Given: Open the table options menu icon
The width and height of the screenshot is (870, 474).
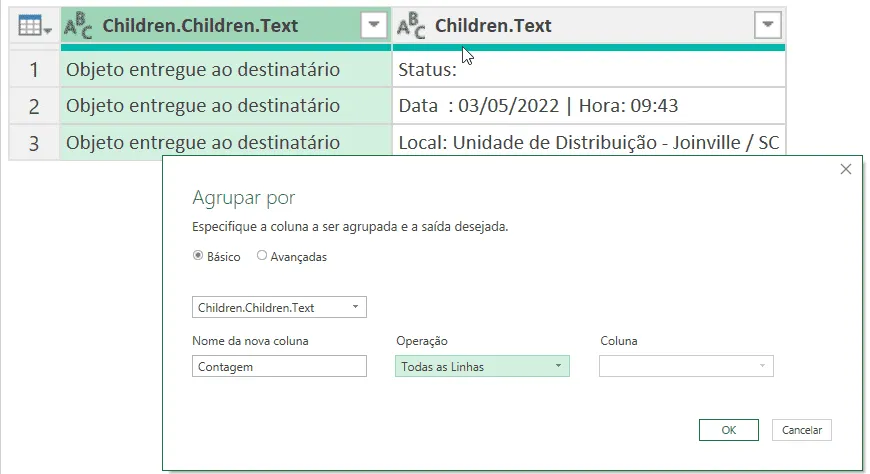Looking at the screenshot, I should click(34, 26).
